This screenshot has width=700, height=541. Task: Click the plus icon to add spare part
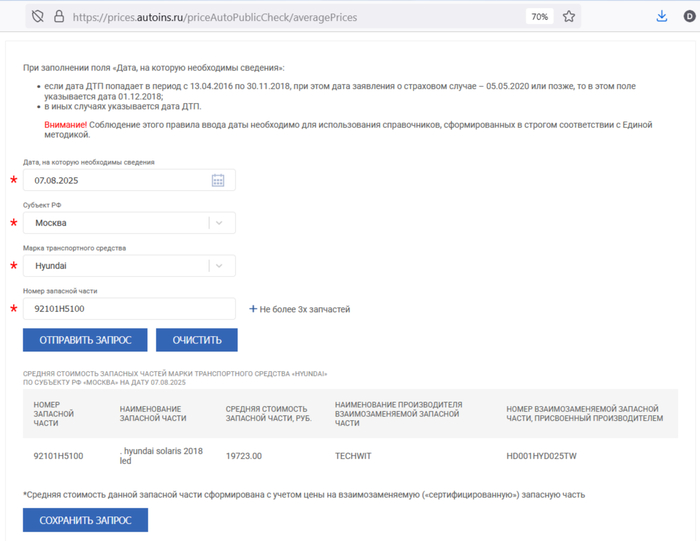(x=253, y=309)
